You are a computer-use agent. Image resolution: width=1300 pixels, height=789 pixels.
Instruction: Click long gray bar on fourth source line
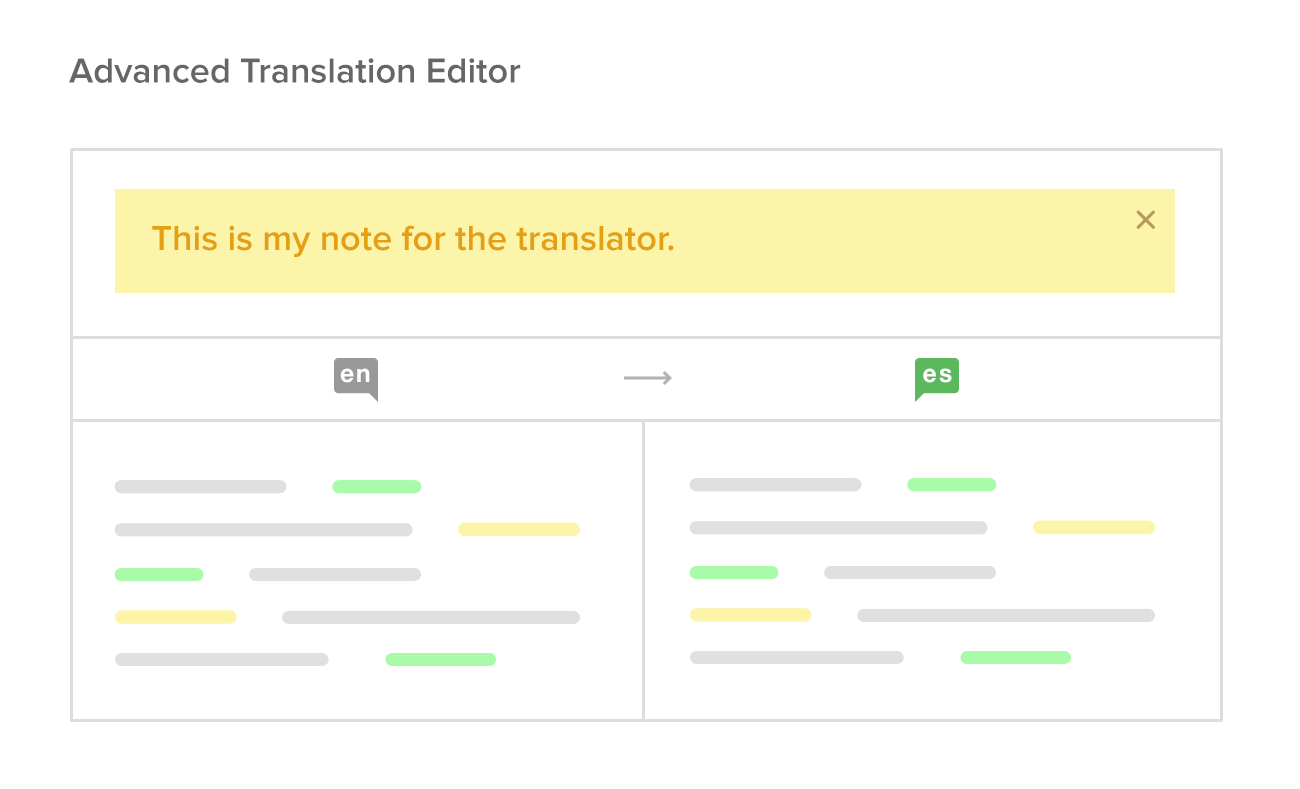click(431, 618)
